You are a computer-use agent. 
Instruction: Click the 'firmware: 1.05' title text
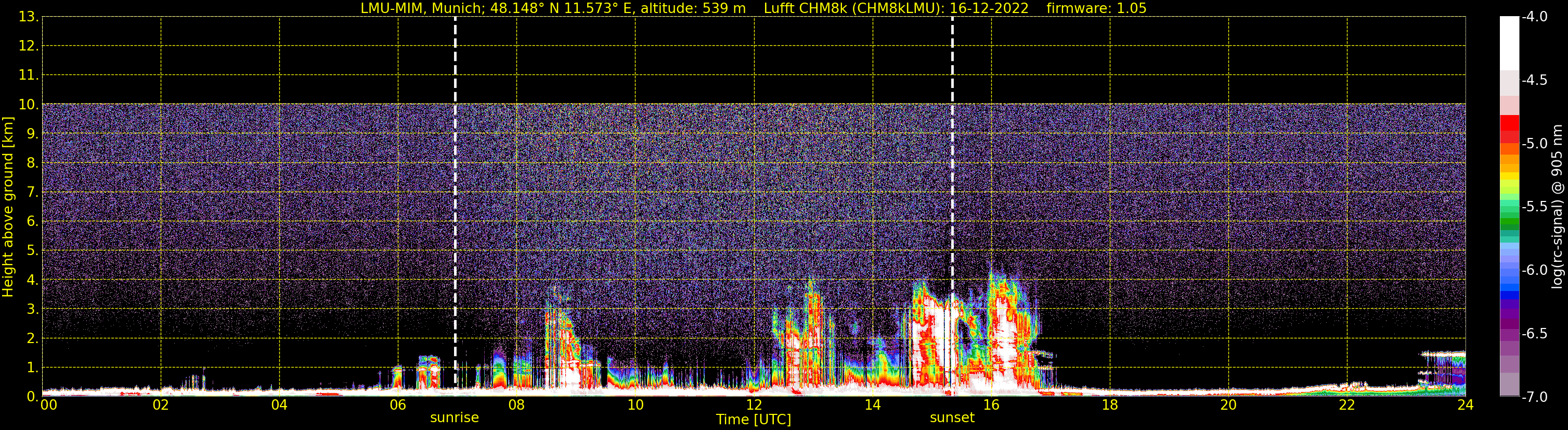(x=1096, y=8)
